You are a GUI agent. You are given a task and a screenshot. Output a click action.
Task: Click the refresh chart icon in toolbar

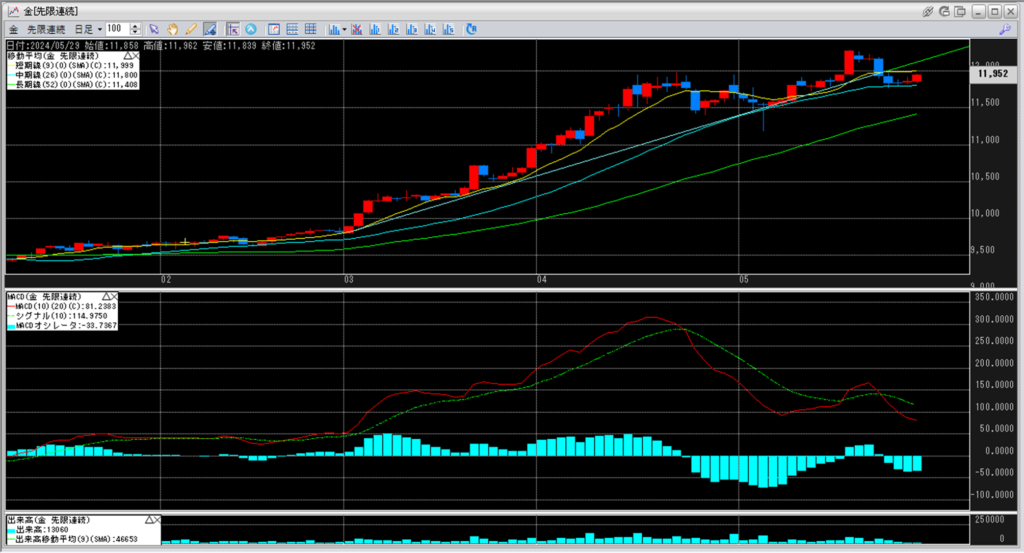tap(470, 29)
